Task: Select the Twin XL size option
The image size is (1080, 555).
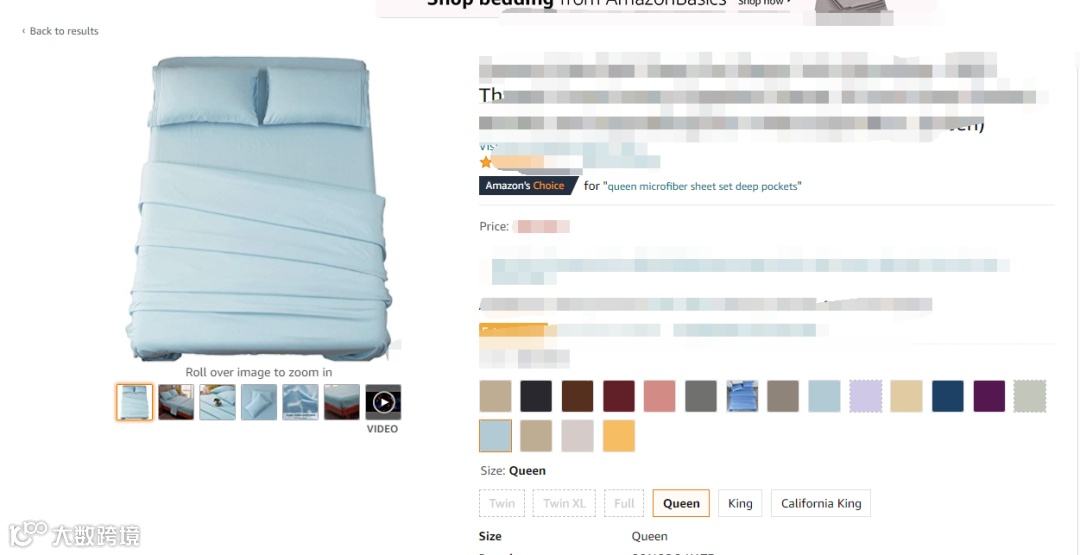Action: (564, 503)
